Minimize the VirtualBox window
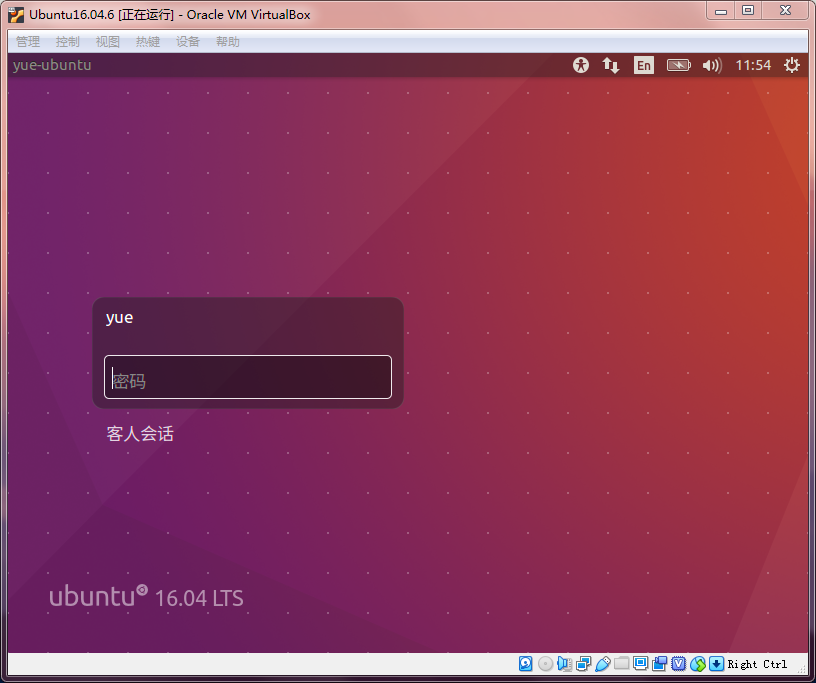This screenshot has width=816, height=683. (x=721, y=11)
